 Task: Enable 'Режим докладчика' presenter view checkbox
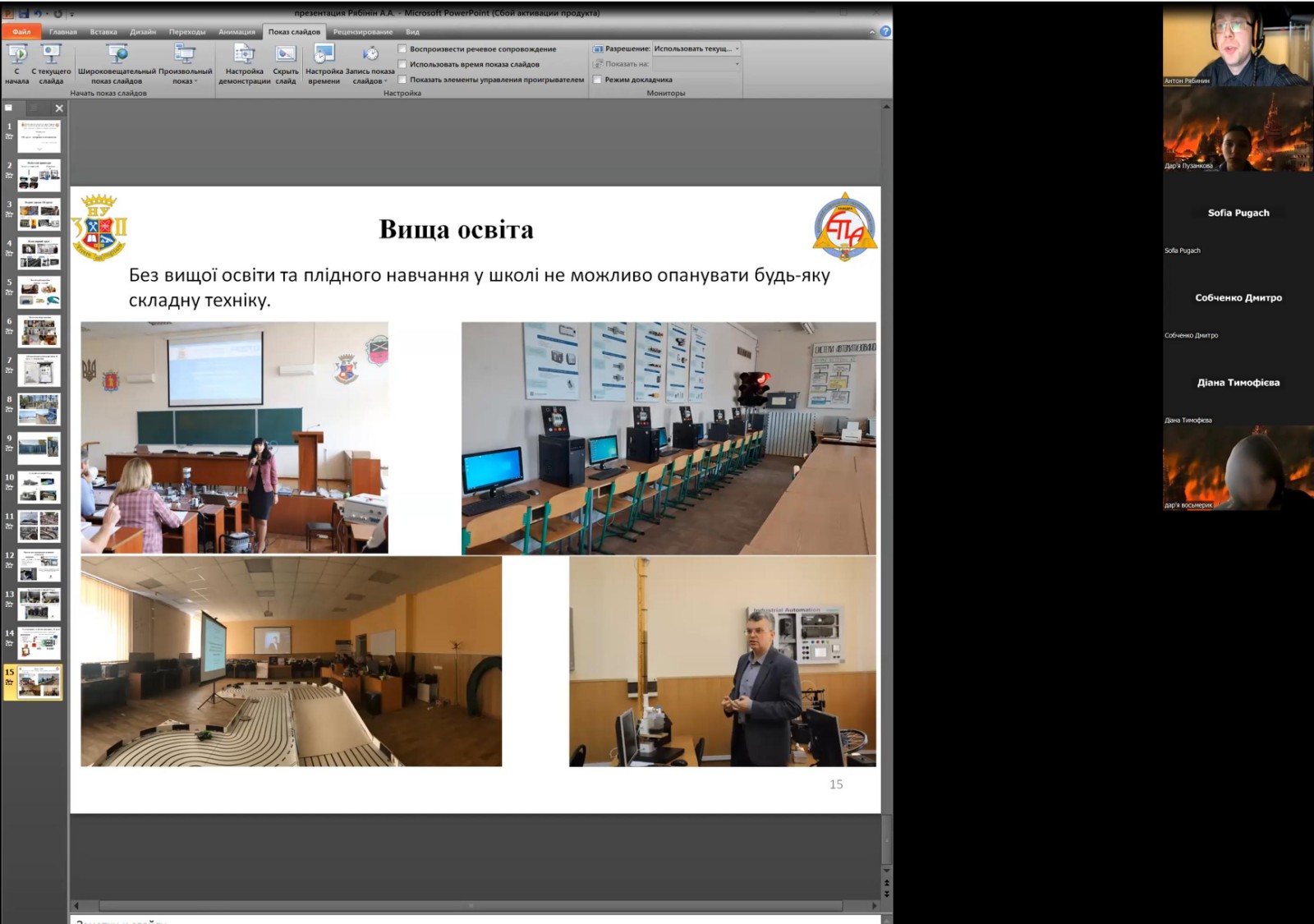pyautogui.click(x=597, y=80)
